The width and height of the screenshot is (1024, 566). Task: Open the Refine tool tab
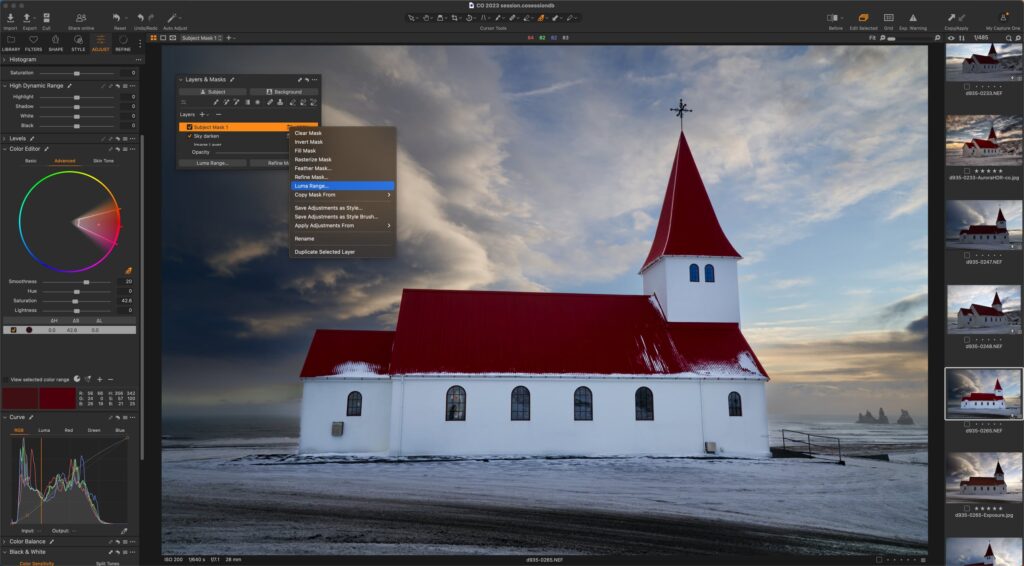point(123,43)
